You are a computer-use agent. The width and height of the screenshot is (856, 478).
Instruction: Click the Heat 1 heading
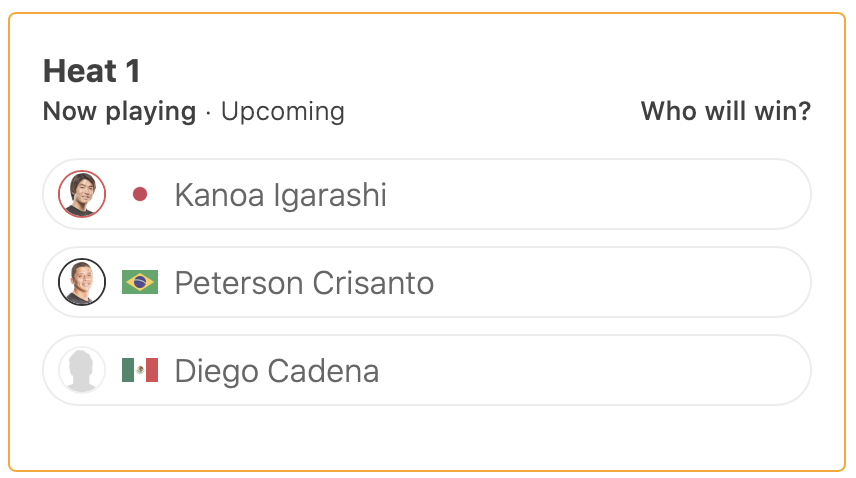(x=92, y=71)
